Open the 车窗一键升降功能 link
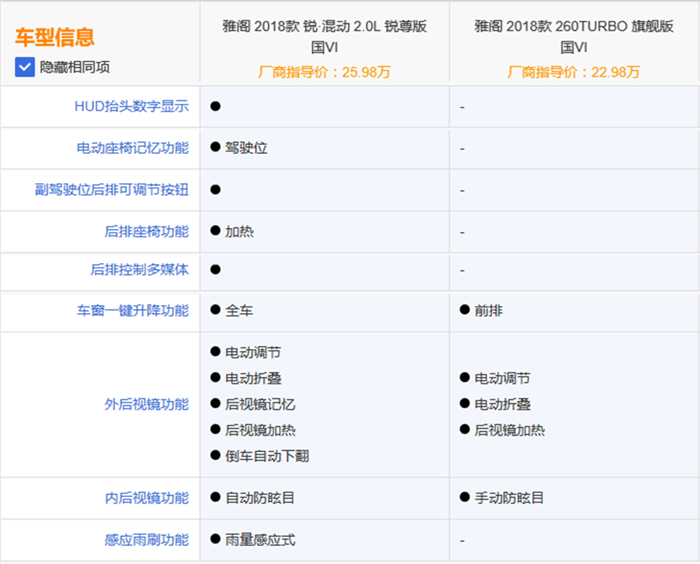700x564 pixels. [133, 310]
